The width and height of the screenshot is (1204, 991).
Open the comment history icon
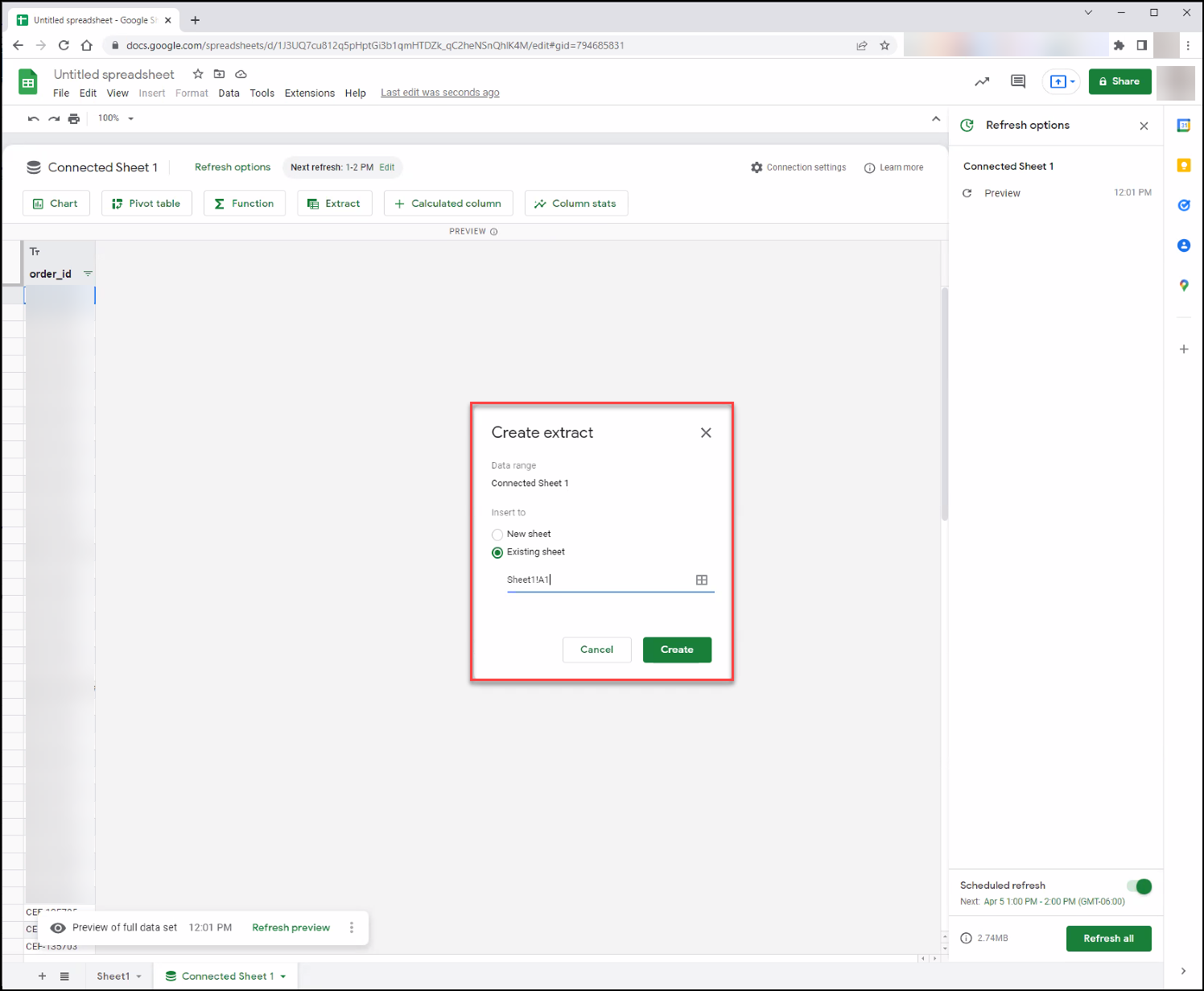coord(1018,81)
